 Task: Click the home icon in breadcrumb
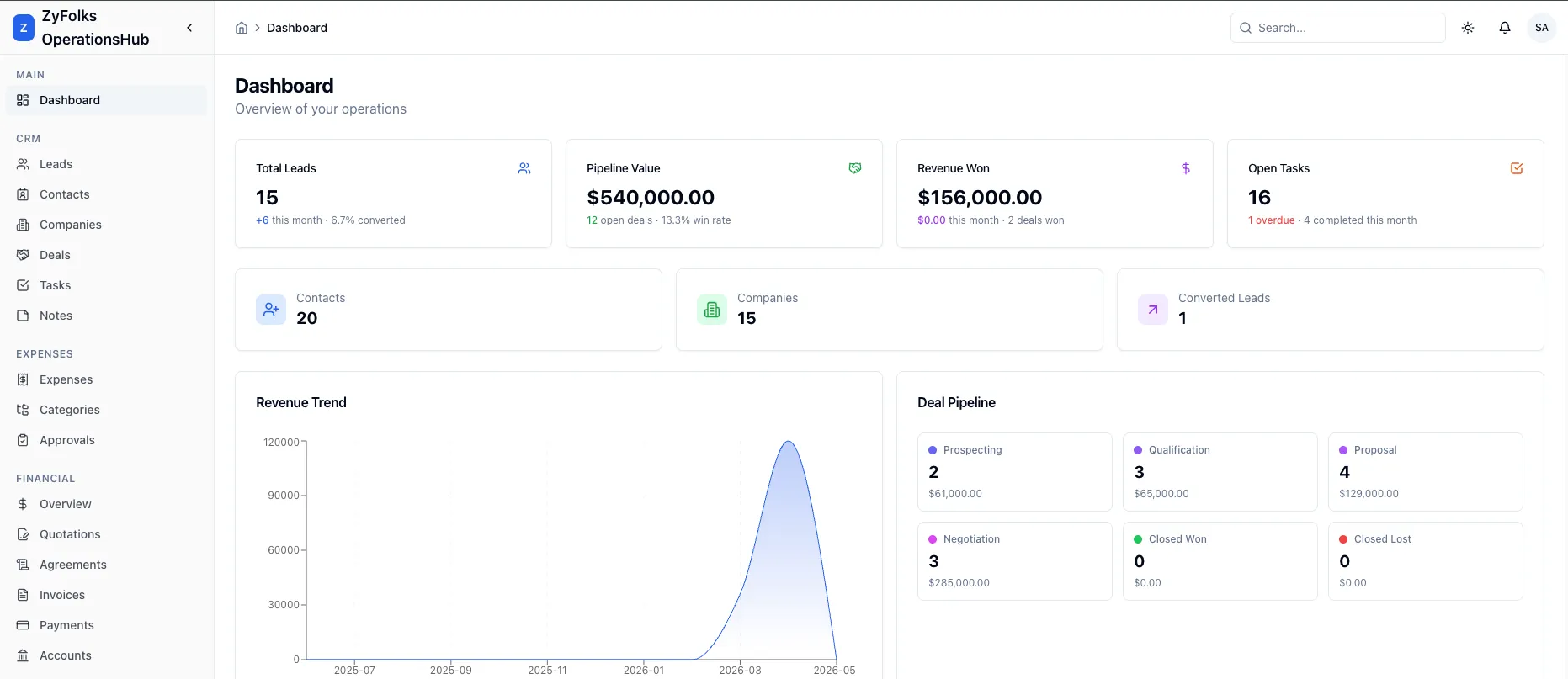click(242, 28)
